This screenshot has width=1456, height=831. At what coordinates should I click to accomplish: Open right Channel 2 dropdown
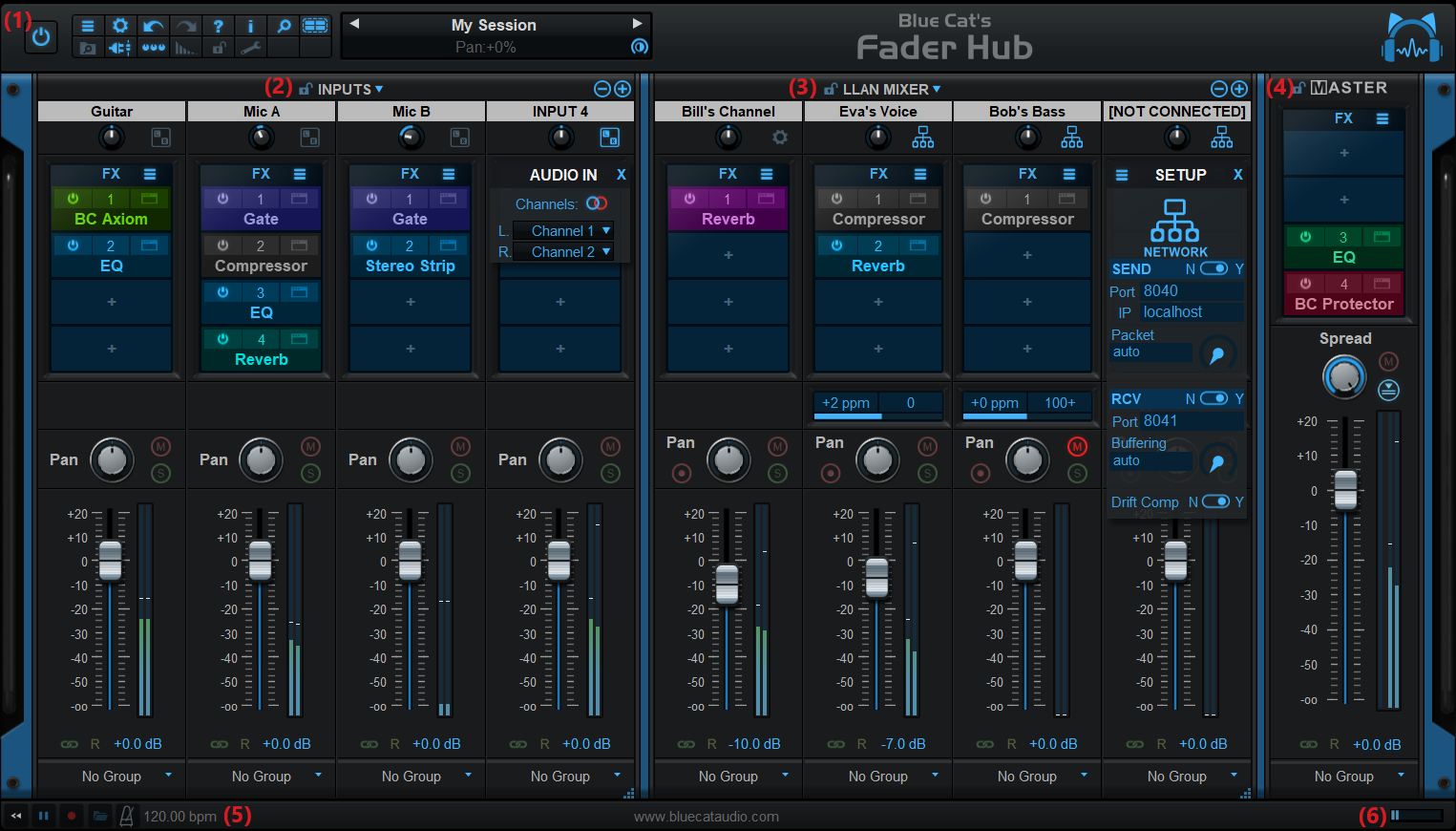click(563, 252)
